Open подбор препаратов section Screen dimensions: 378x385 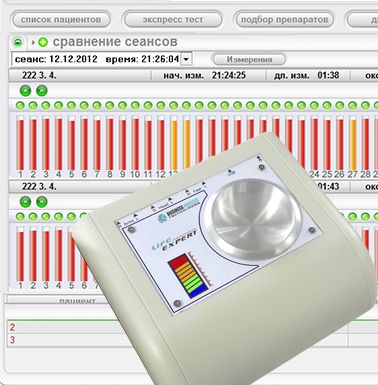(x=284, y=20)
